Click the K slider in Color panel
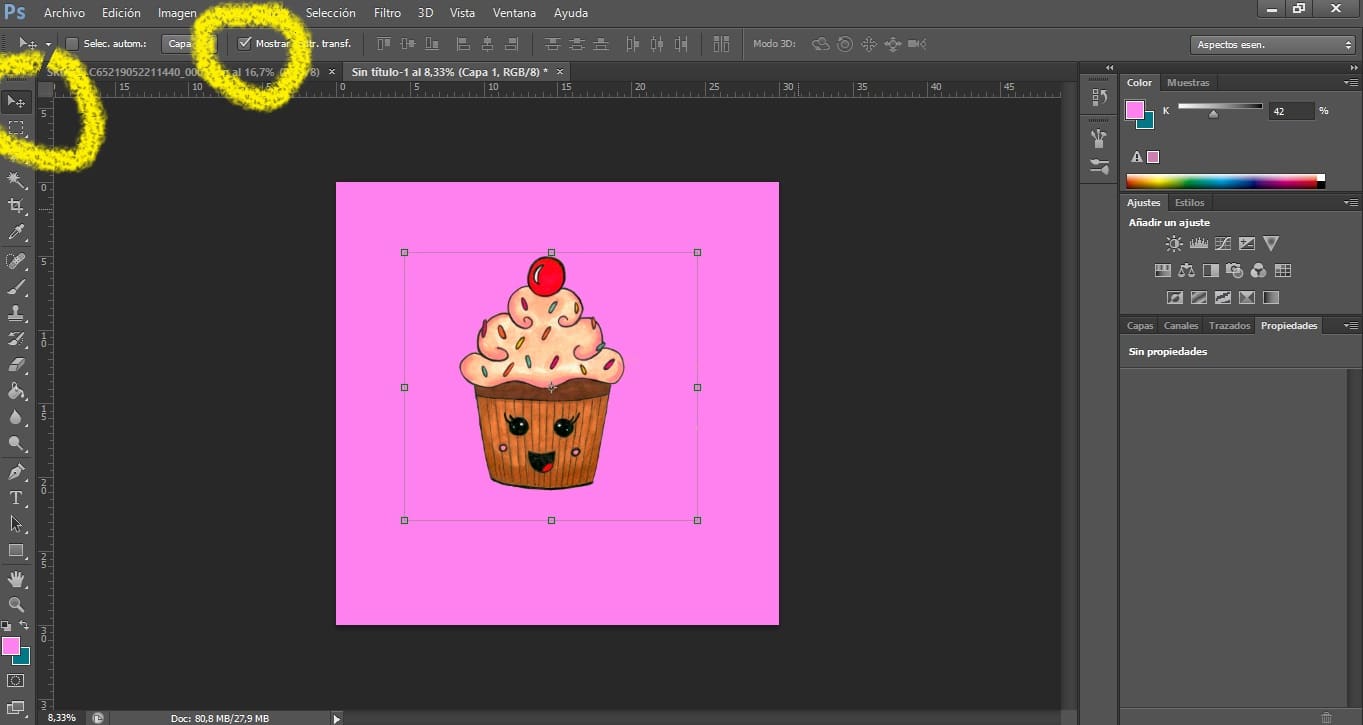This screenshot has height=725, width=1363. 1220,110
